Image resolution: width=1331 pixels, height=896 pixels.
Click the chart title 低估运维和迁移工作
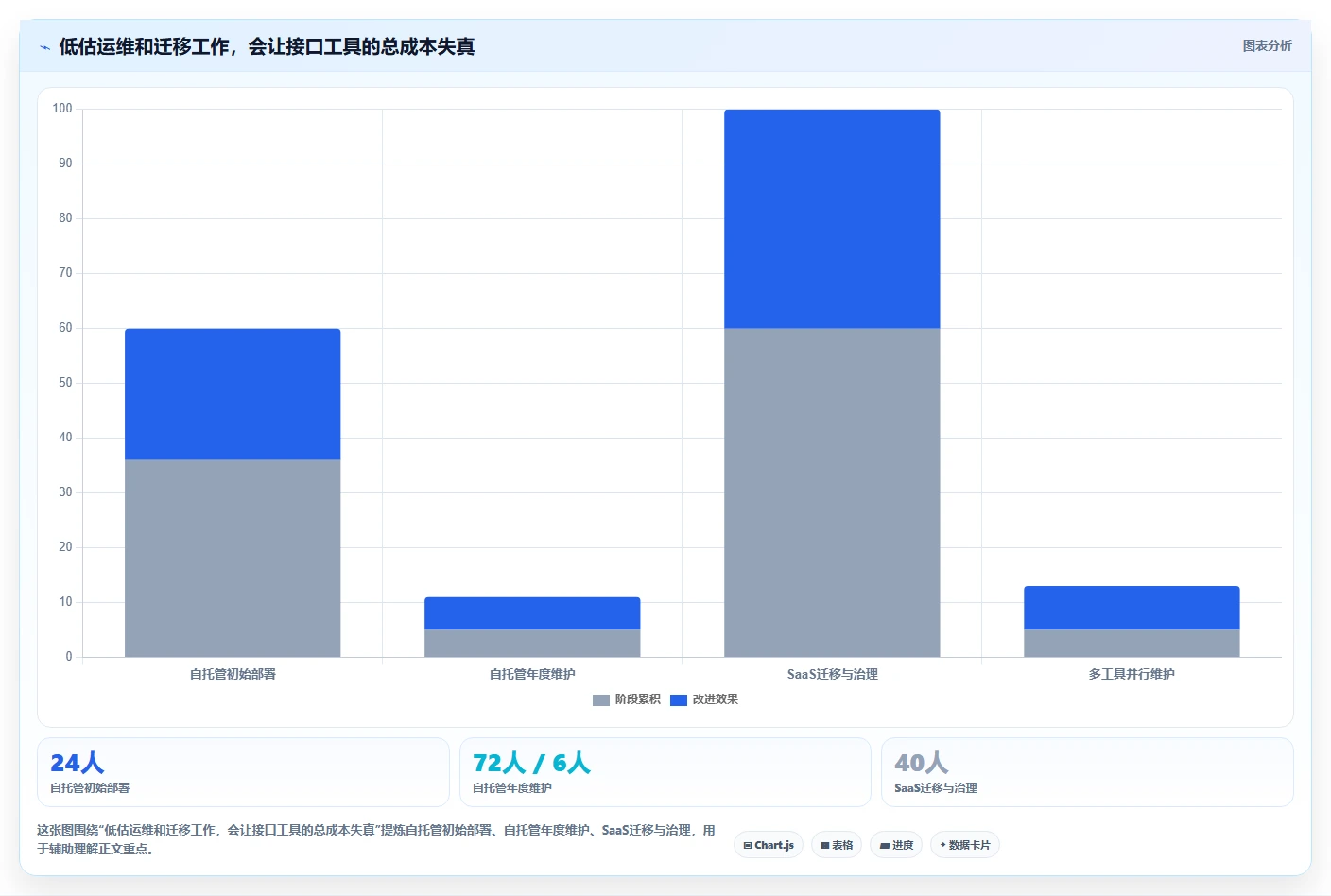tap(267, 46)
